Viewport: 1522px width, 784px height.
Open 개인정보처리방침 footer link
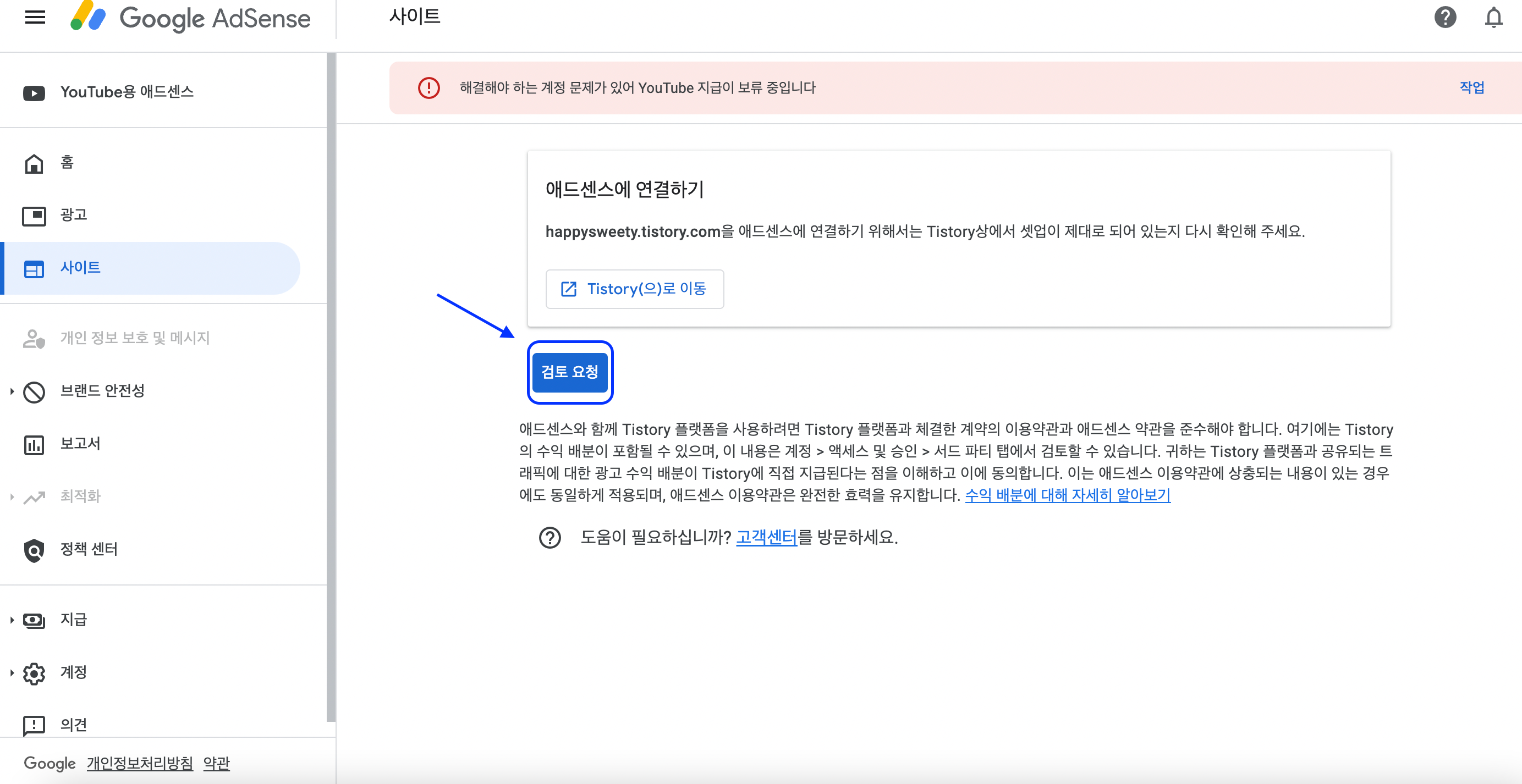140,763
